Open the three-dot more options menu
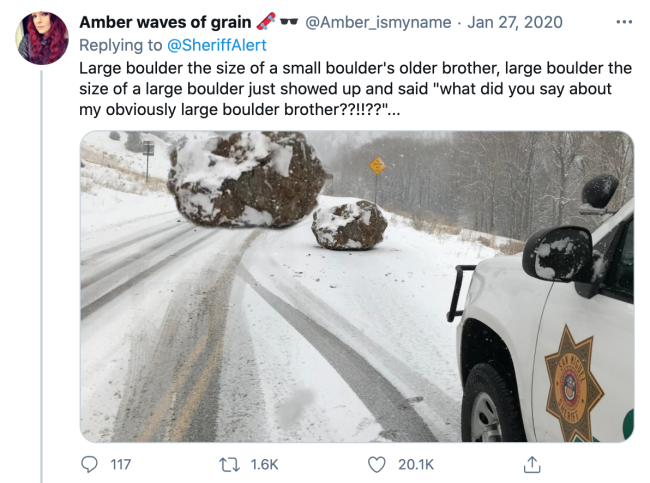Image resolution: width=650 pixels, height=483 pixels. (624, 22)
